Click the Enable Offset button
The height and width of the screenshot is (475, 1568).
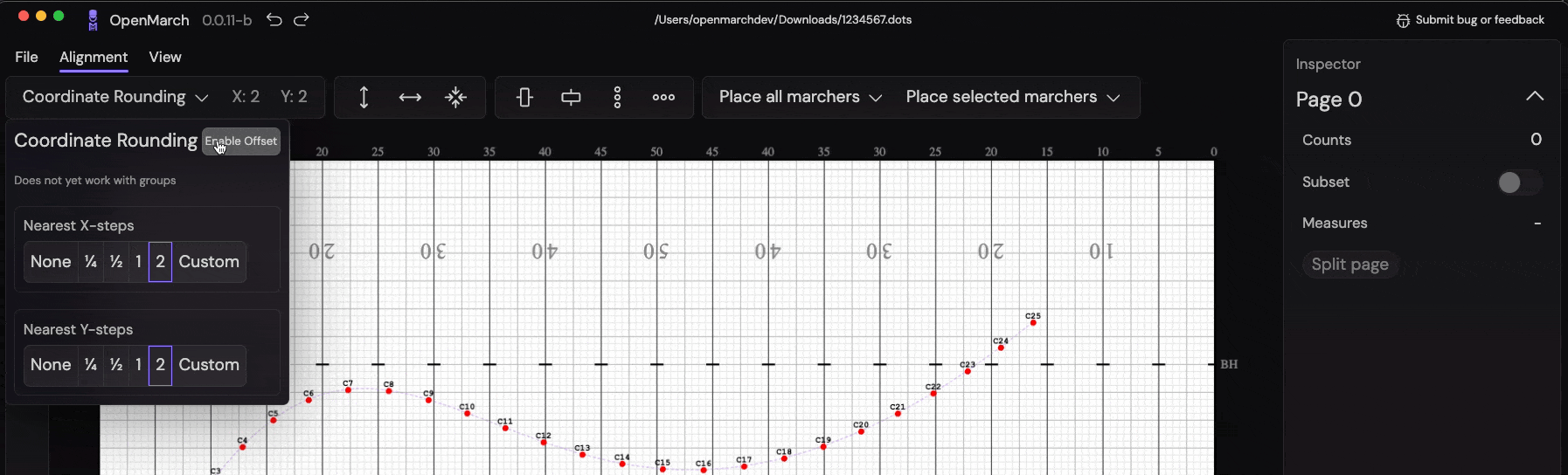(x=241, y=141)
